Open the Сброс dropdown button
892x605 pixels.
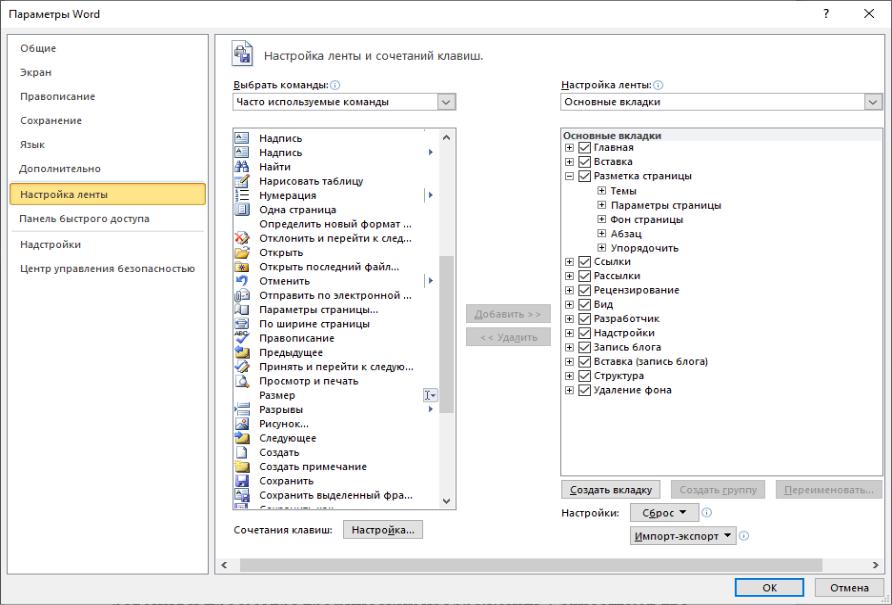(664, 513)
